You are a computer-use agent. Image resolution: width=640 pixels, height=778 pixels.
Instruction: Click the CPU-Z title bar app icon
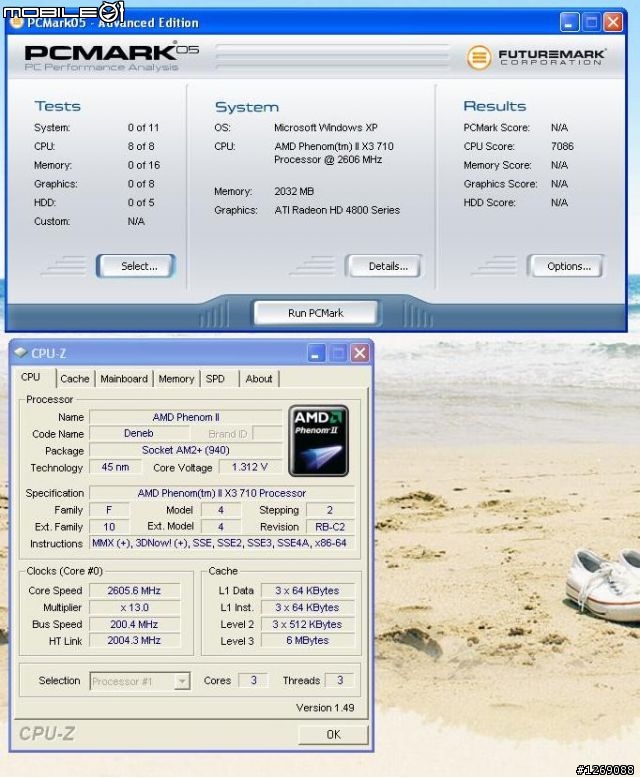pos(20,353)
